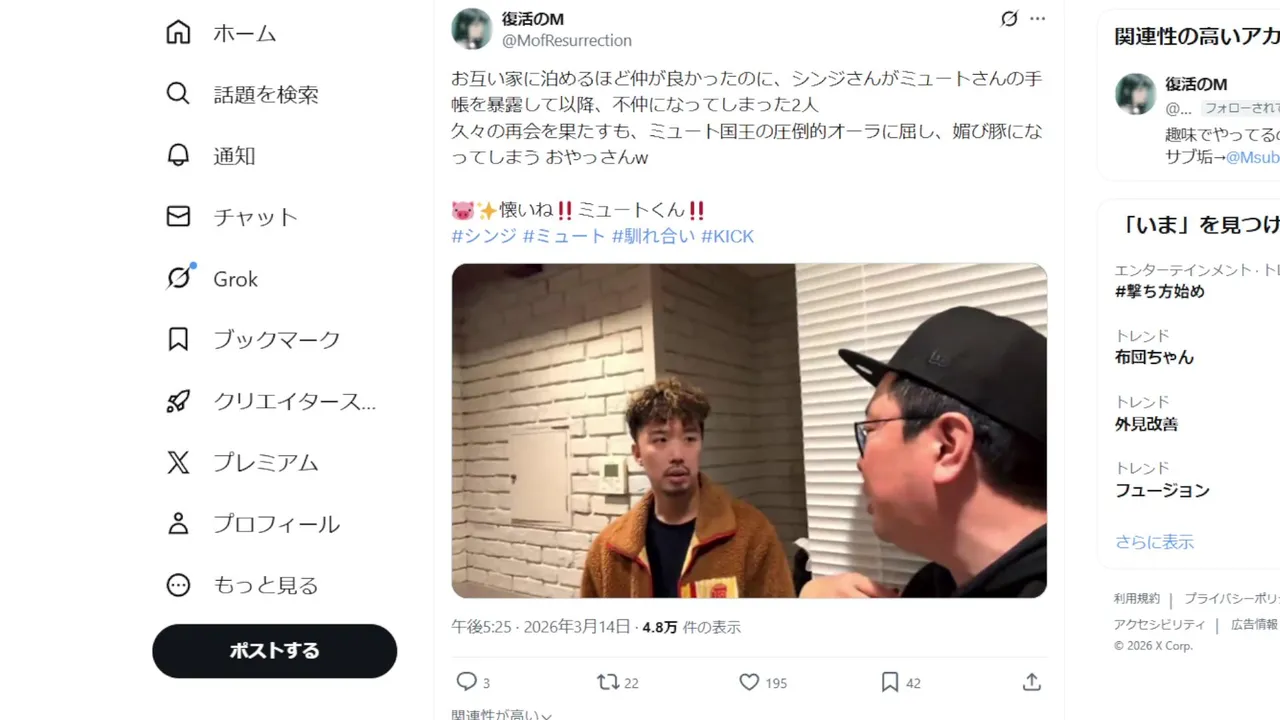This screenshot has width=1280, height=720.
Task: Share the post via the upload arrow icon
Action: pos(1032,682)
